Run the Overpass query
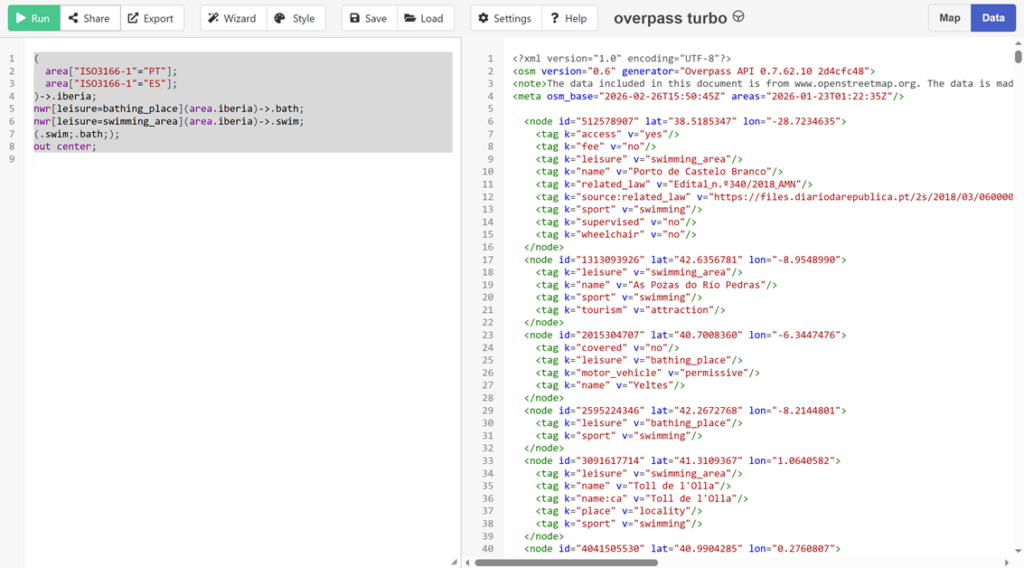 coord(33,18)
